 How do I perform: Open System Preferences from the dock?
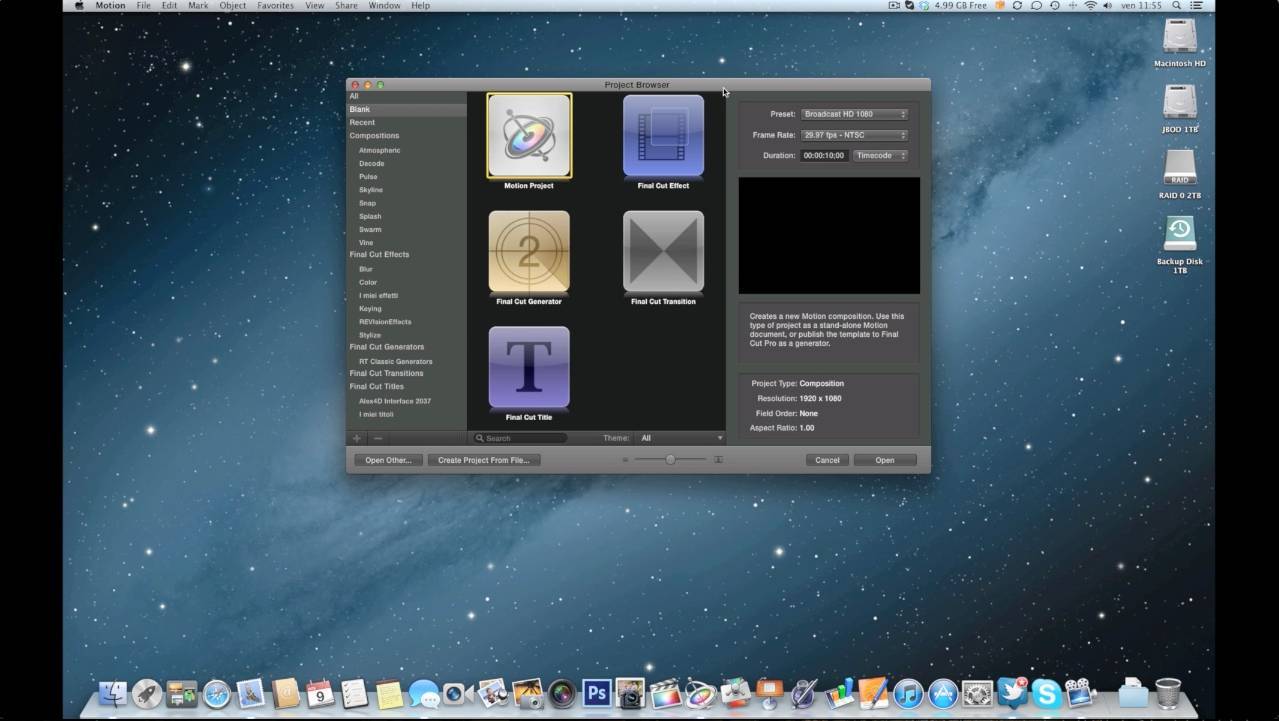pyautogui.click(x=977, y=693)
